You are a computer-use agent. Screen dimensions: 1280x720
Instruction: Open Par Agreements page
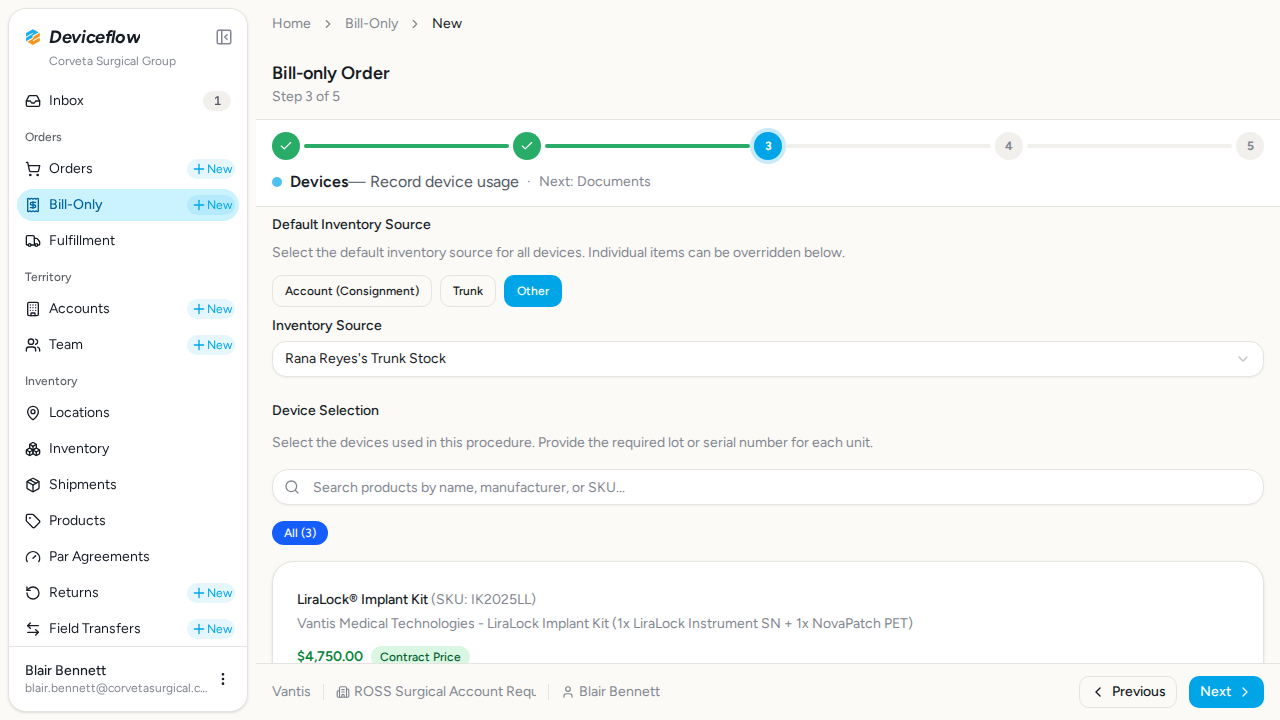pyautogui.click(x=128, y=557)
